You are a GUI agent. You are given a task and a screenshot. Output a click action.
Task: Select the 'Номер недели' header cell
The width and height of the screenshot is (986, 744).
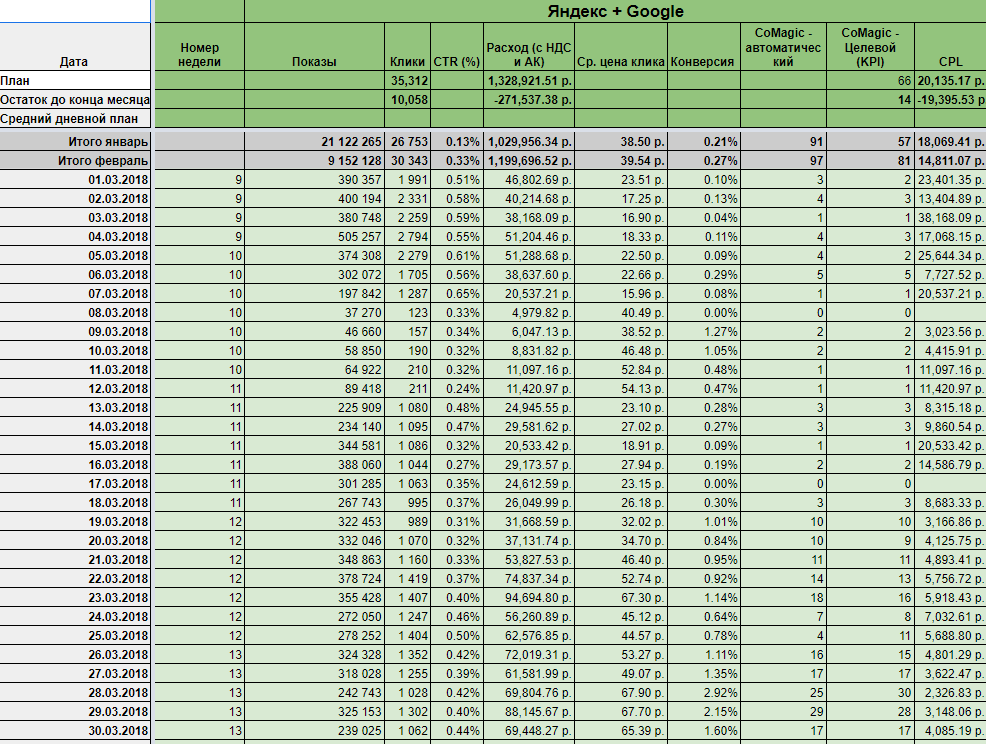click(198, 54)
